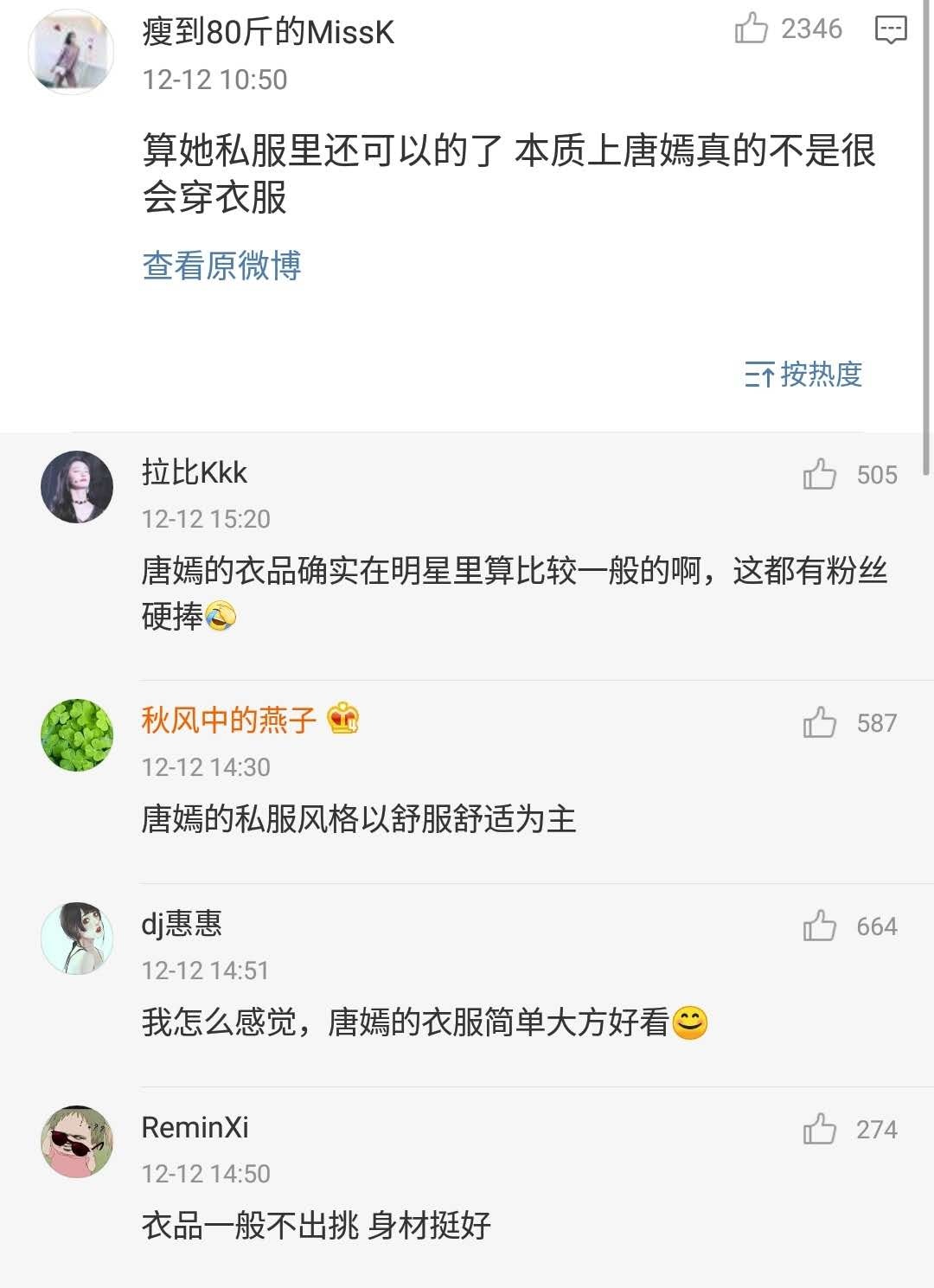Visit 秋风中的燕子 username link
Image resolution: width=934 pixels, height=1288 pixels.
[229, 720]
